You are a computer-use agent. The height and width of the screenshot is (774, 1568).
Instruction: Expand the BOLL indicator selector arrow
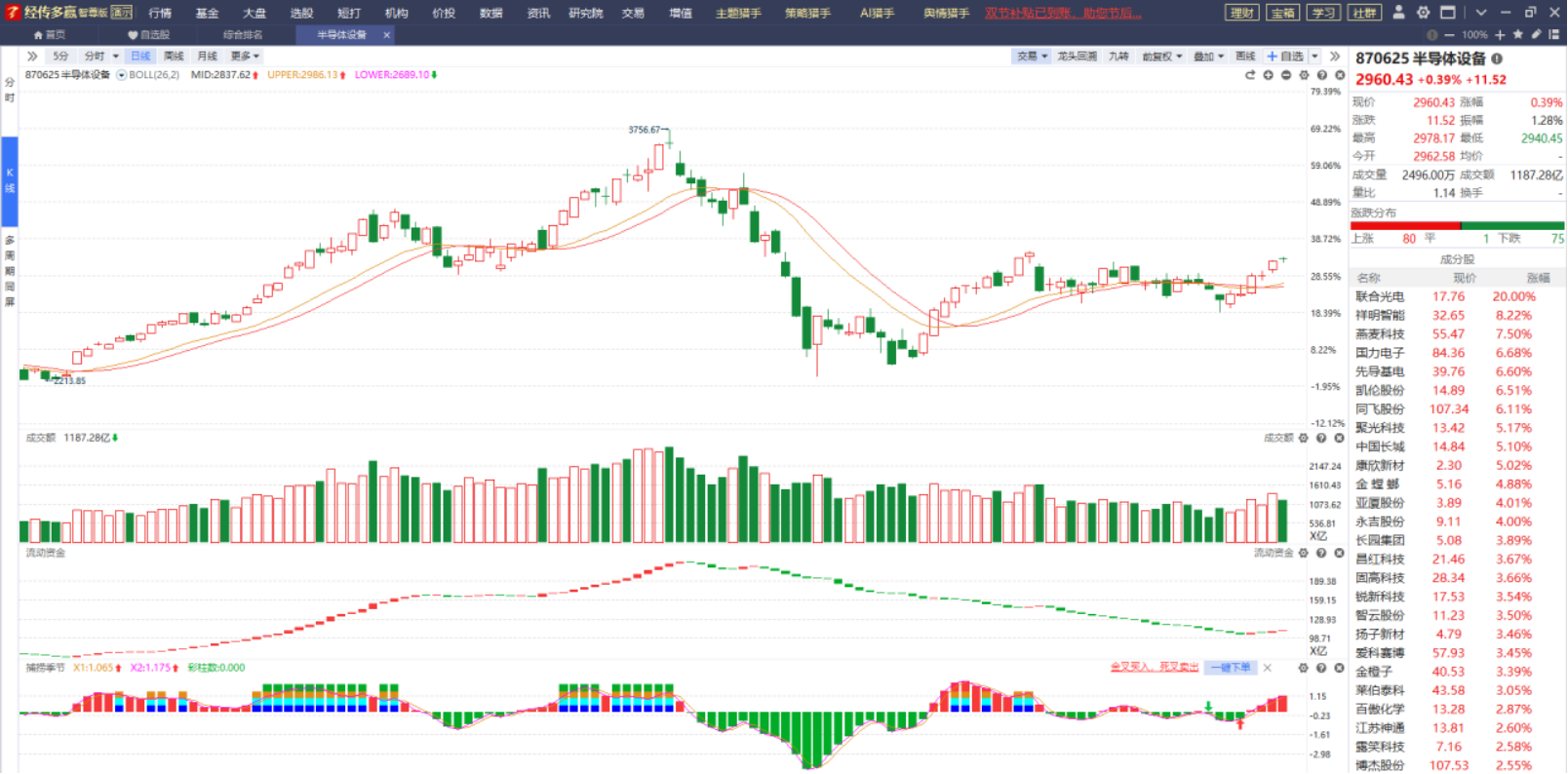pos(121,75)
